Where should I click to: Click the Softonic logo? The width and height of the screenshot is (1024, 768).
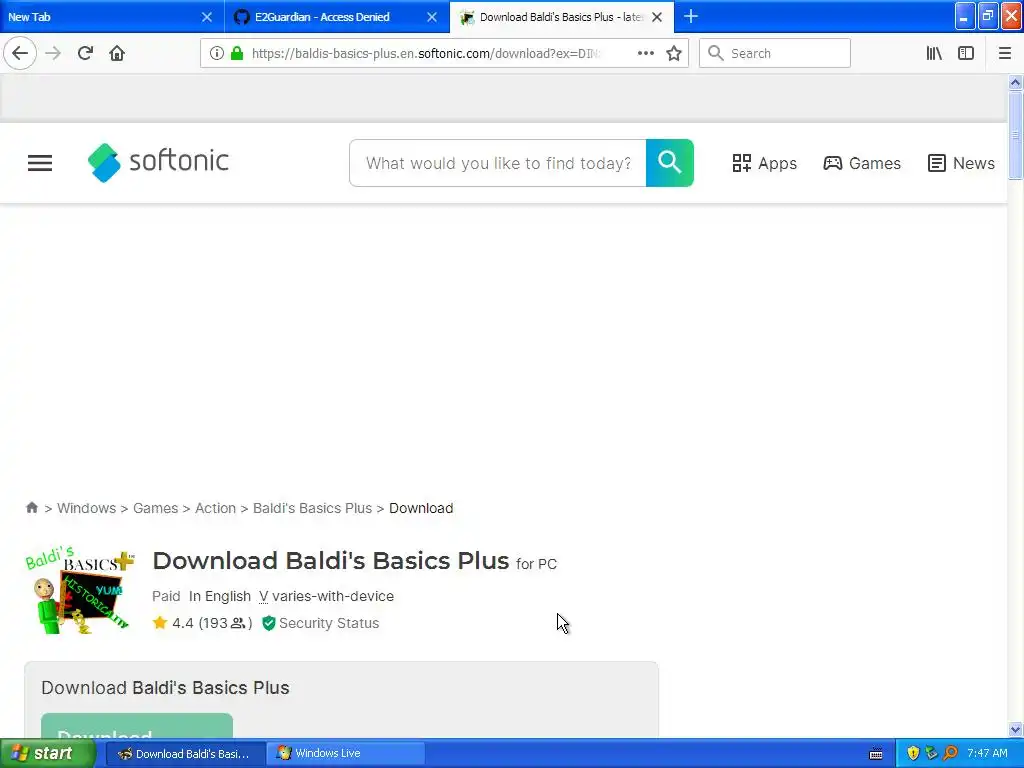(x=158, y=162)
